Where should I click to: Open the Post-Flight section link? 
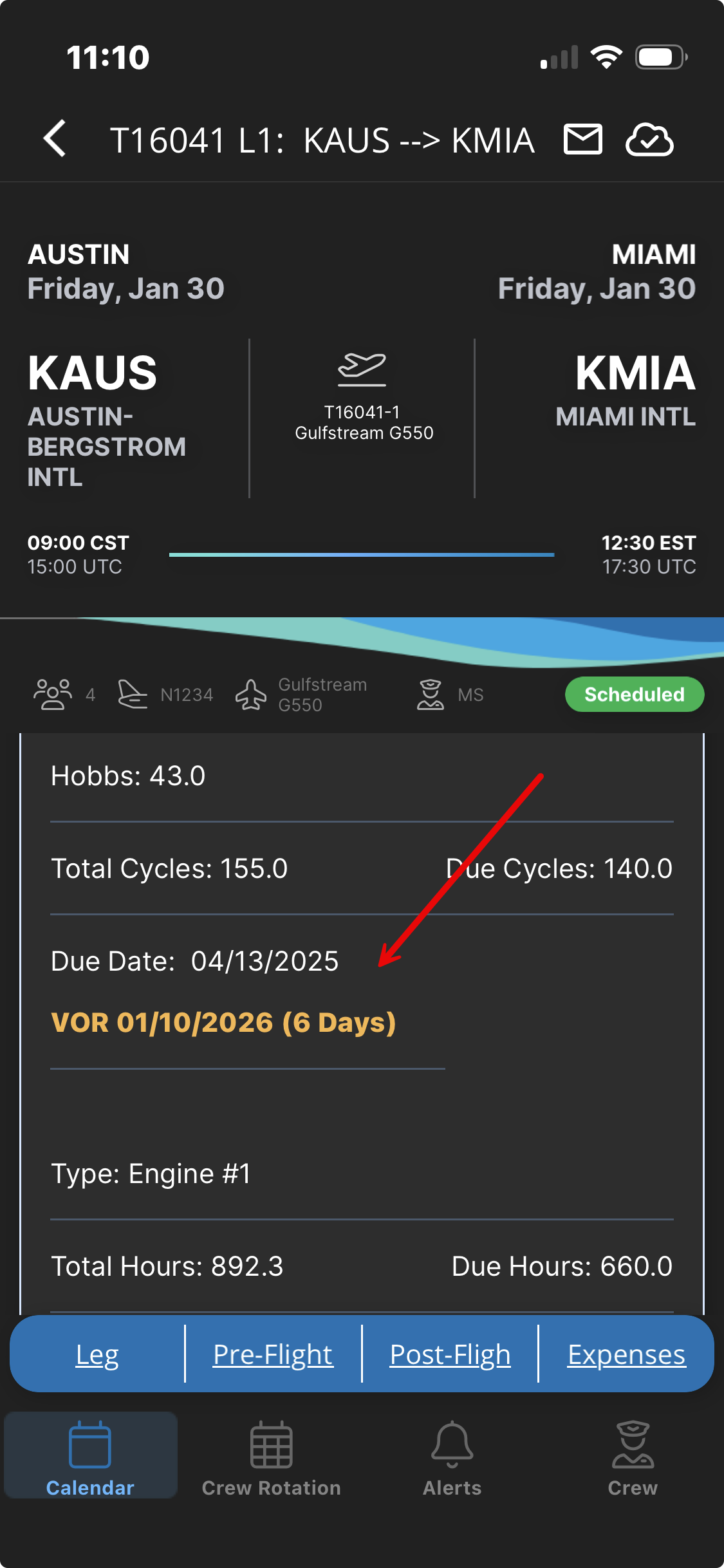[x=450, y=1354]
